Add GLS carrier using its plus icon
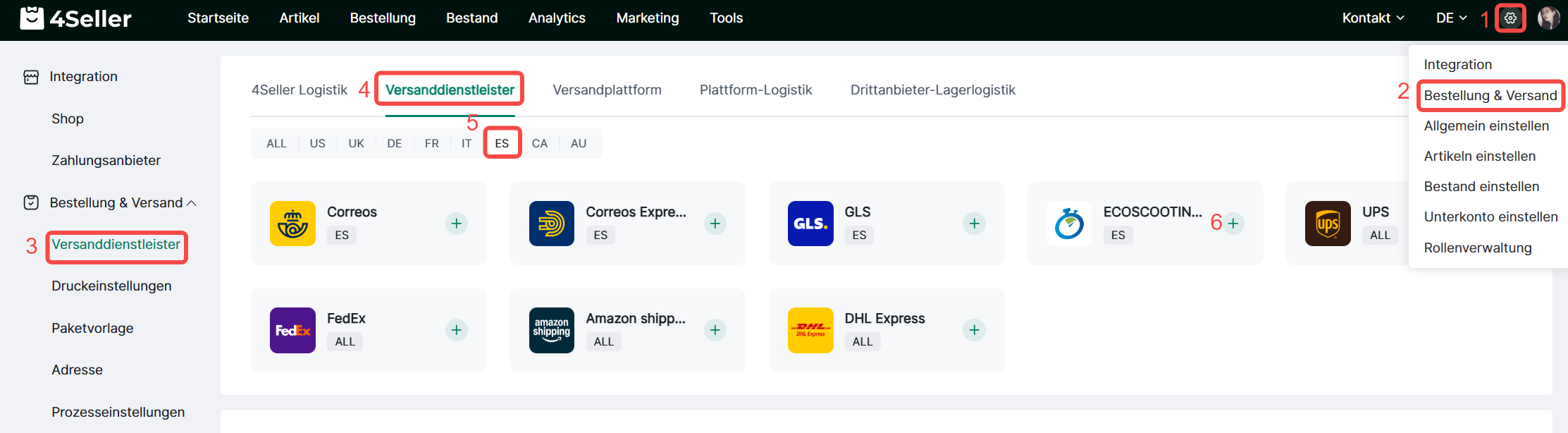1568x433 pixels. coord(974,224)
